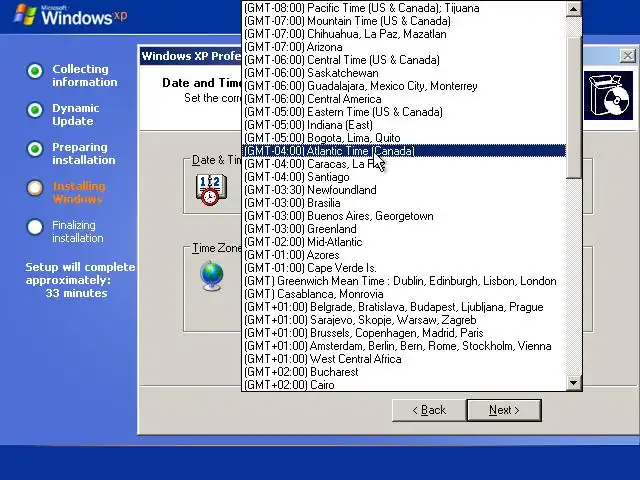640x480 pixels.
Task: Choose West Central Africa time zone
Action: 404,359
